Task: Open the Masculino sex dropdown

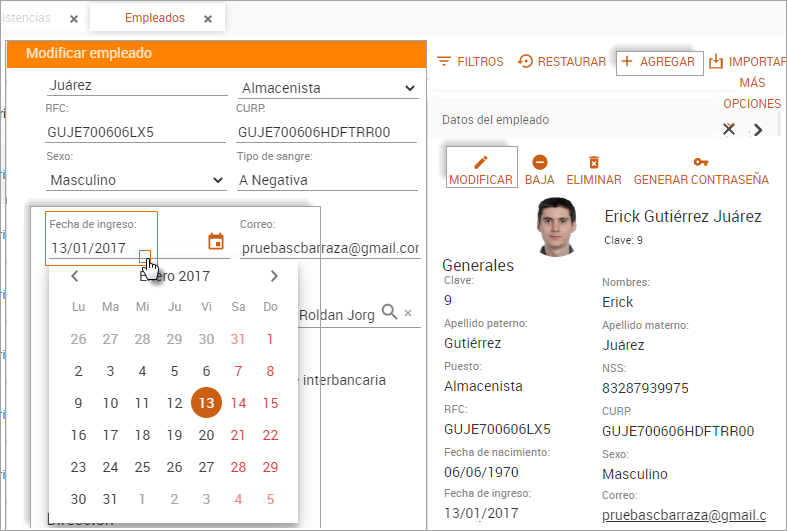Action: 135,181
